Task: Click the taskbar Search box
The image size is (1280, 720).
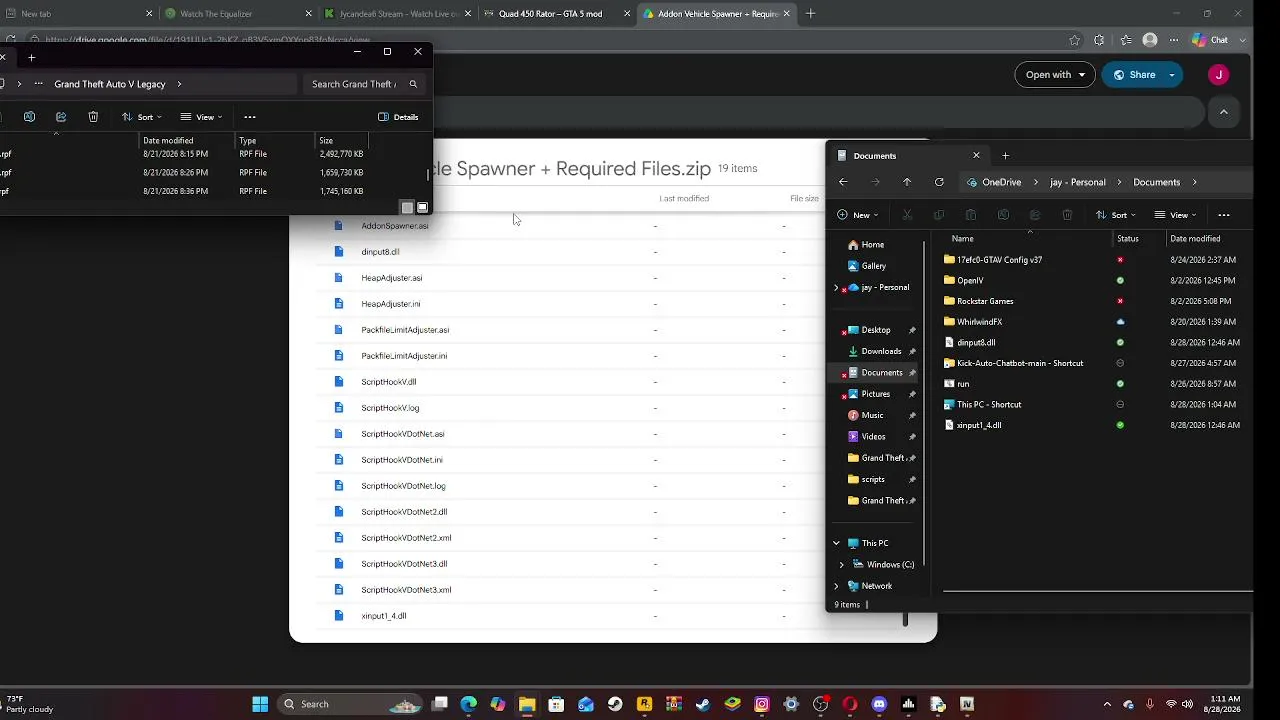Action: (x=349, y=704)
